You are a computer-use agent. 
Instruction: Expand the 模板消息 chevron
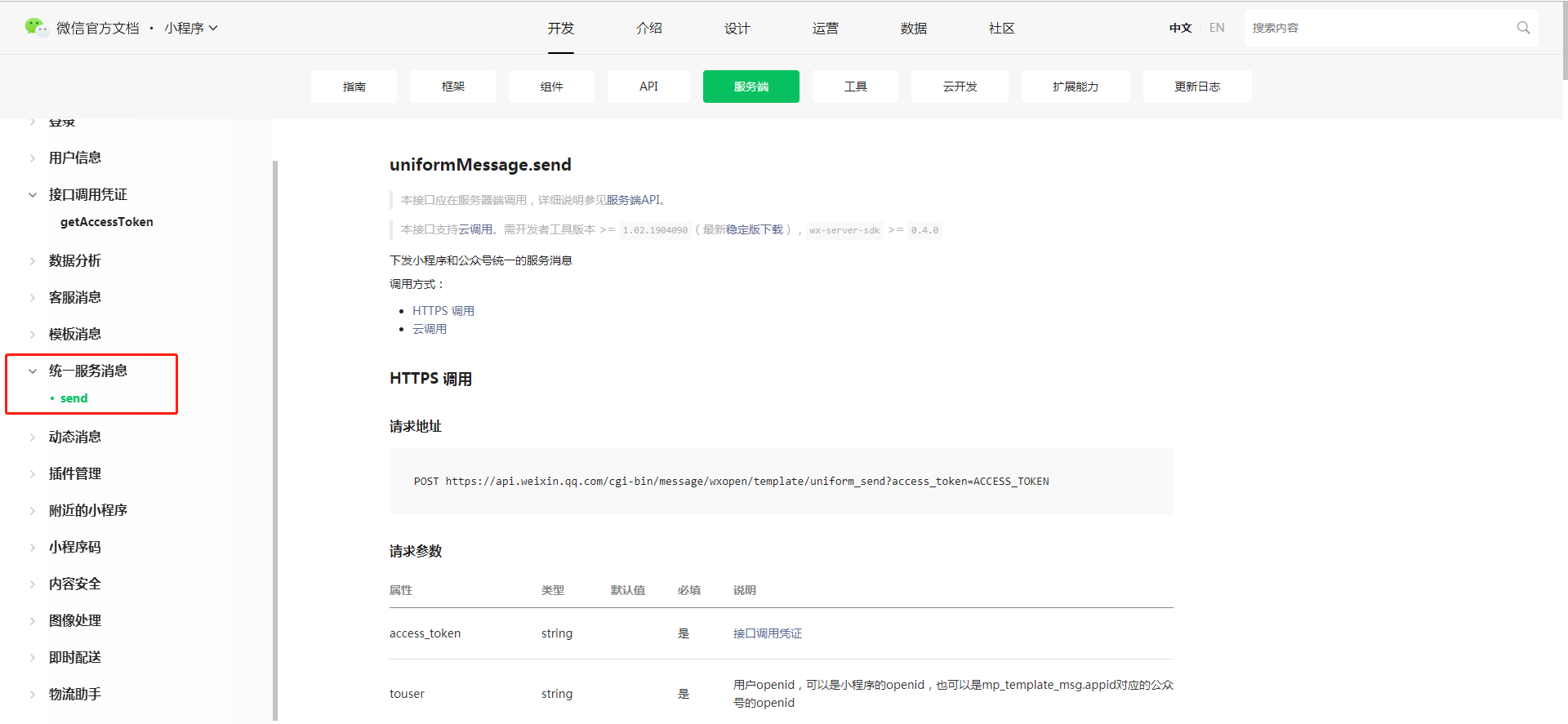click(33, 335)
